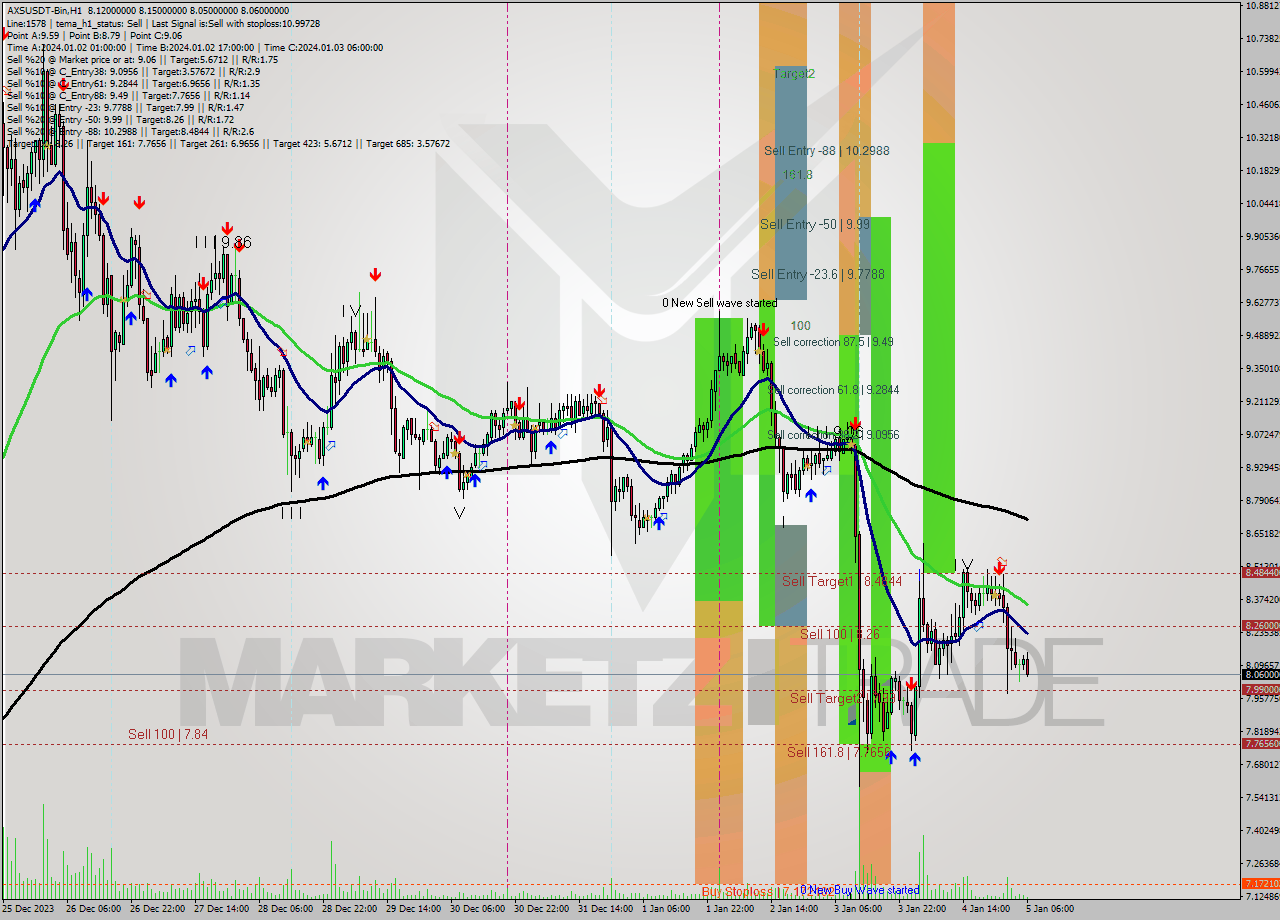Click the '5 Jan 06:00' time axis label
1280x920 pixels.
1052,908
